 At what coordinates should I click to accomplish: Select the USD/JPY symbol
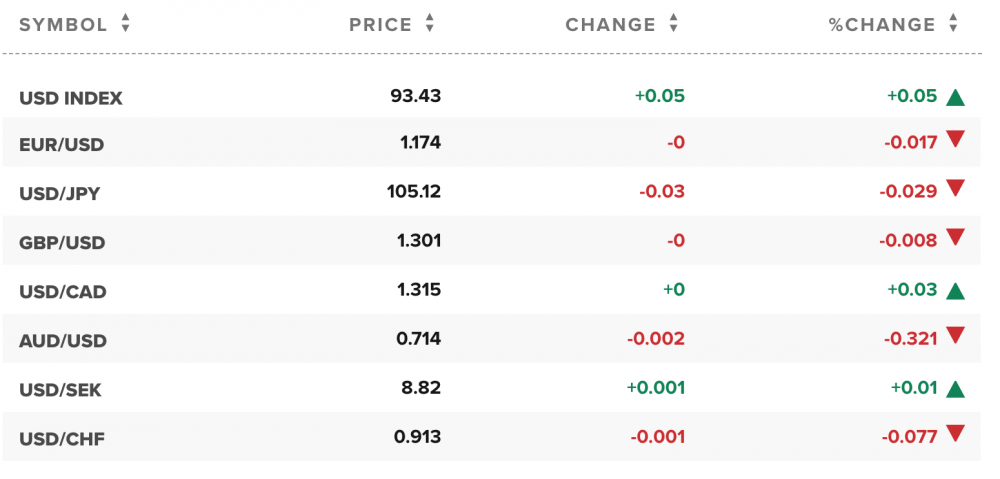60,194
